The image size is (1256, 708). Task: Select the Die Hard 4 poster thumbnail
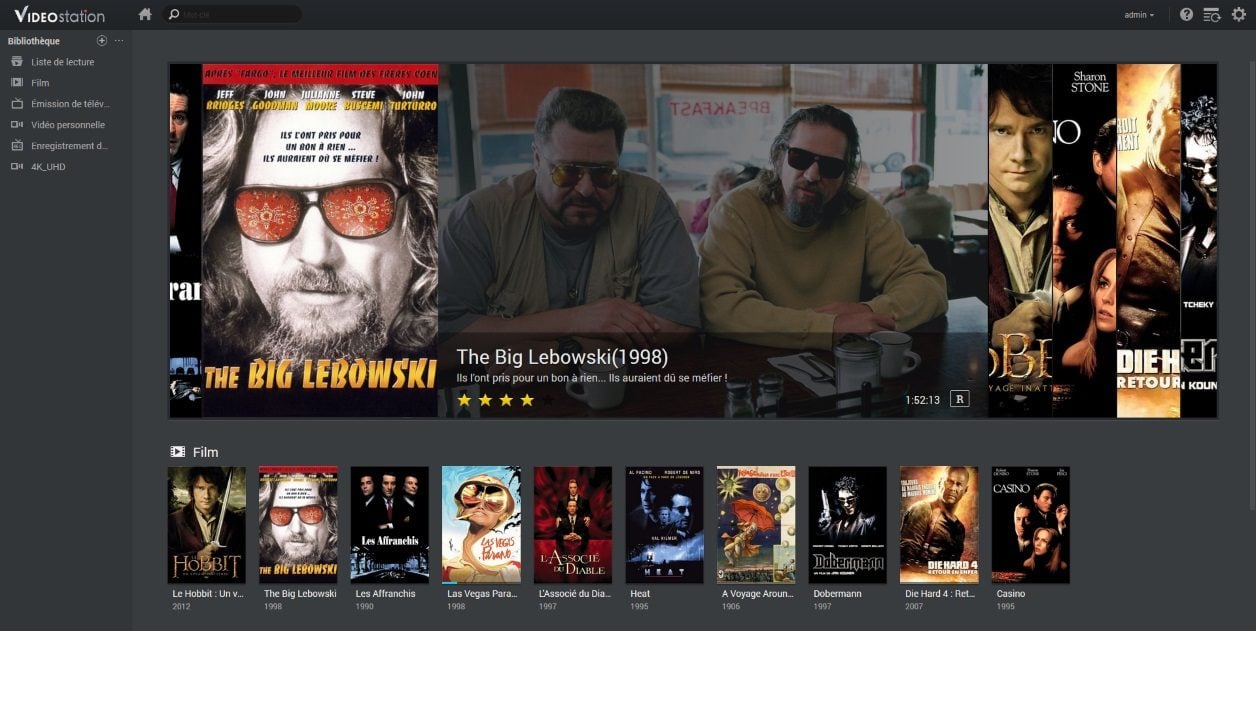pos(939,525)
